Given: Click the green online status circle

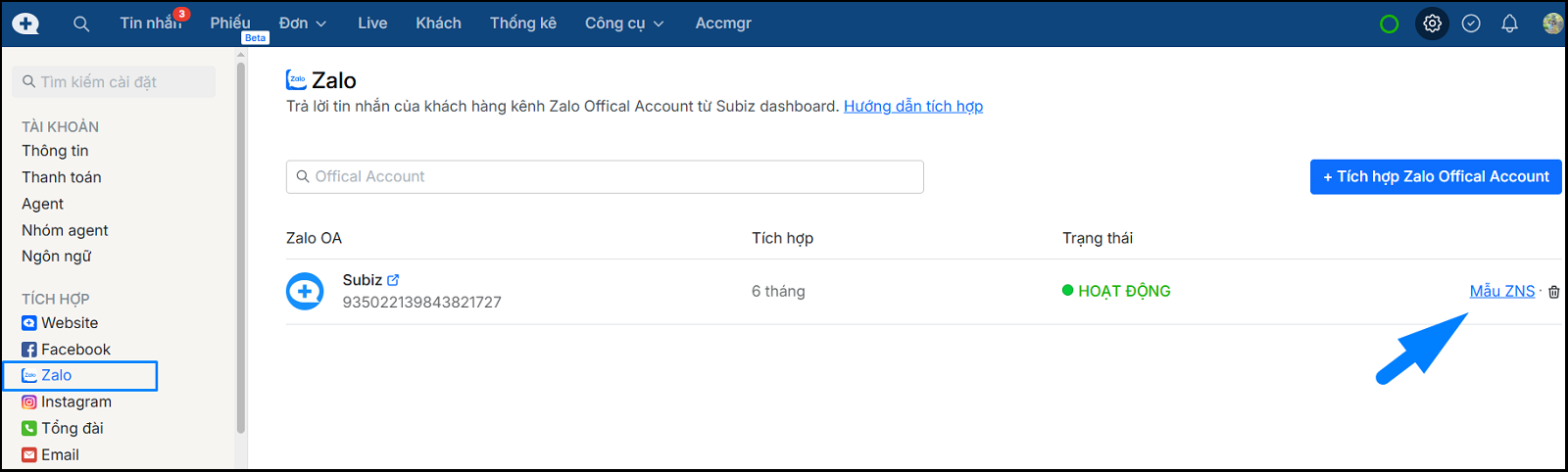Looking at the screenshot, I should click(x=1389, y=24).
